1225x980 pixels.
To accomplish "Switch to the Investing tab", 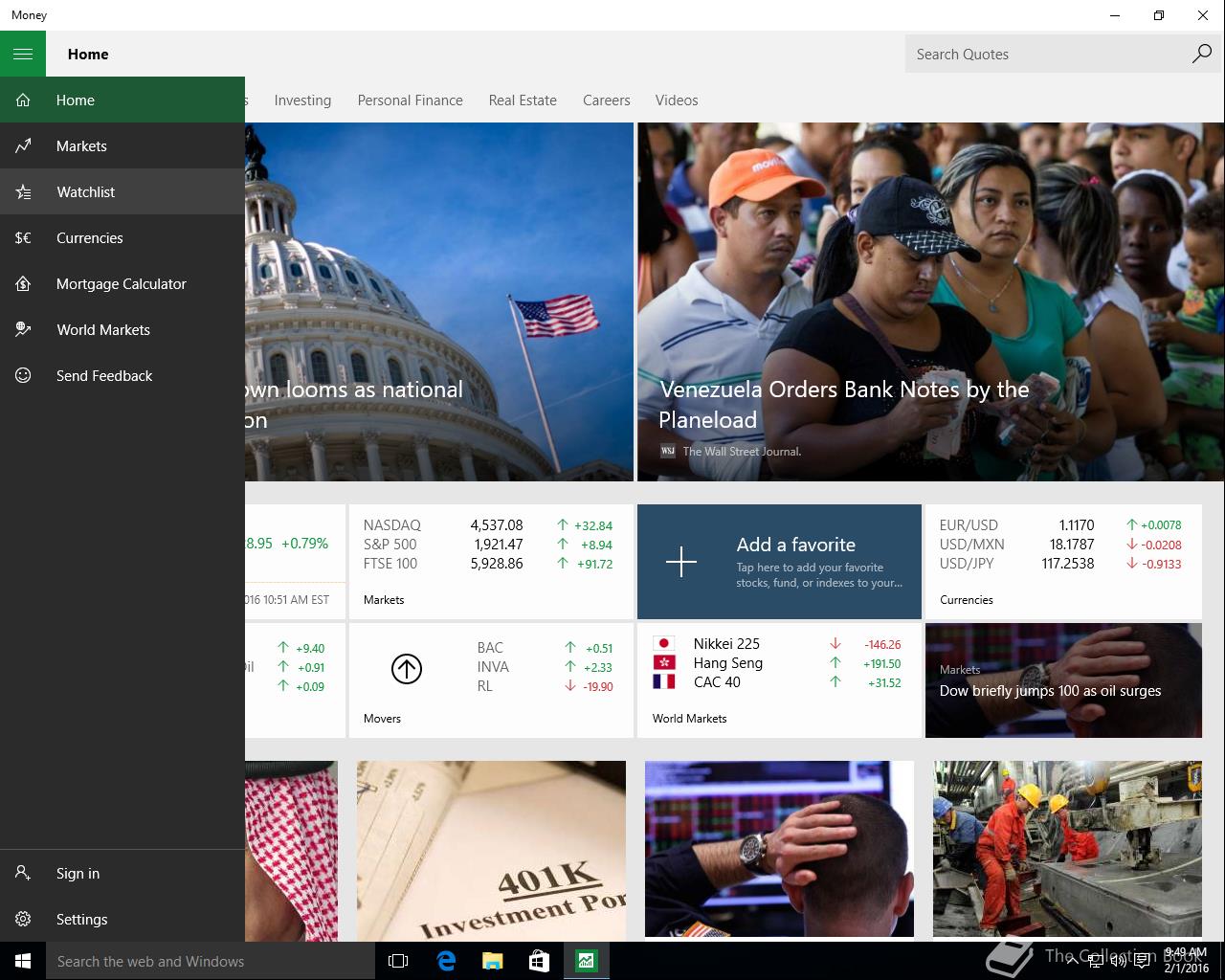I will (x=302, y=100).
